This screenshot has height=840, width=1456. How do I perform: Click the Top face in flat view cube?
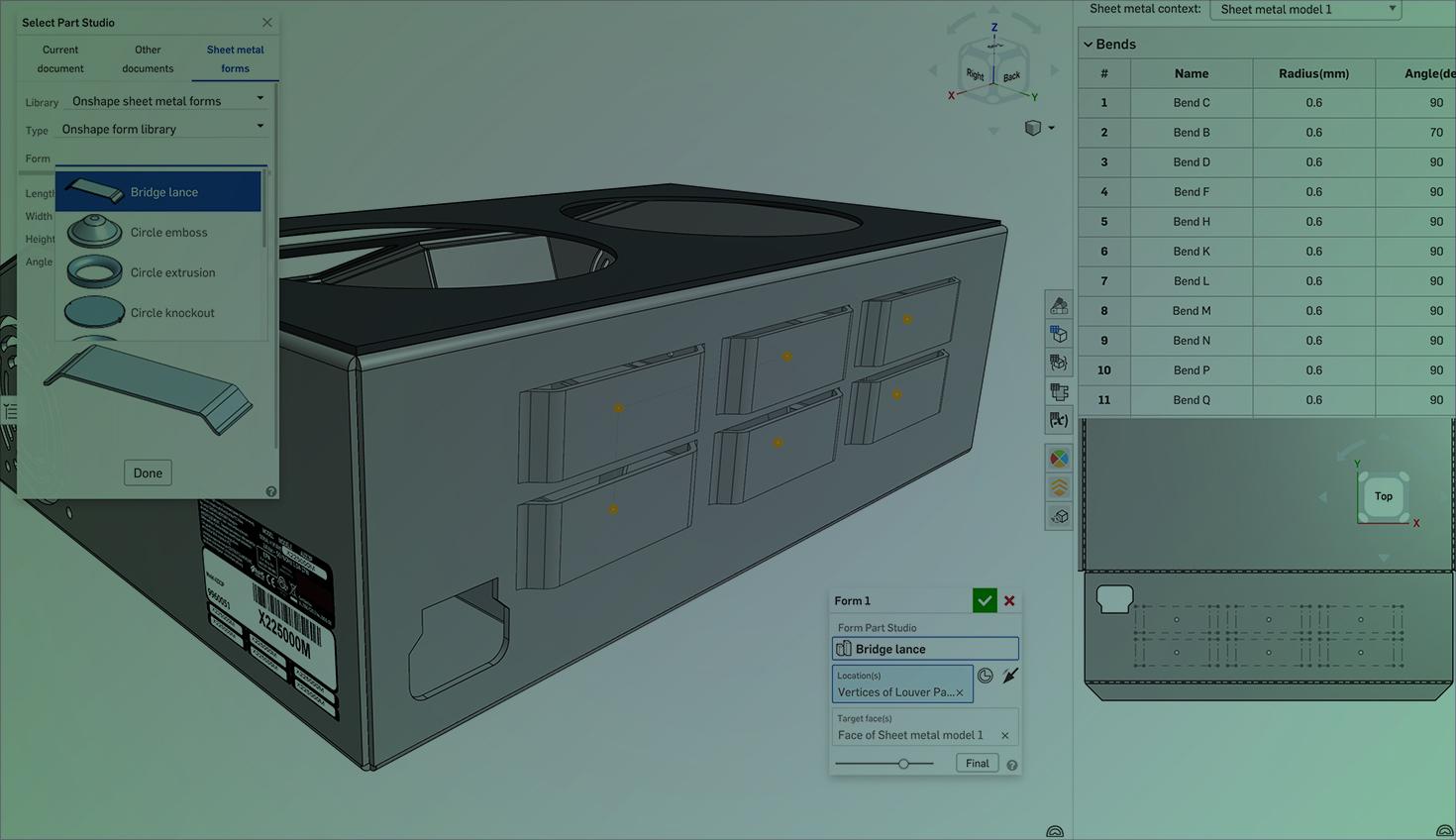[x=1383, y=496]
